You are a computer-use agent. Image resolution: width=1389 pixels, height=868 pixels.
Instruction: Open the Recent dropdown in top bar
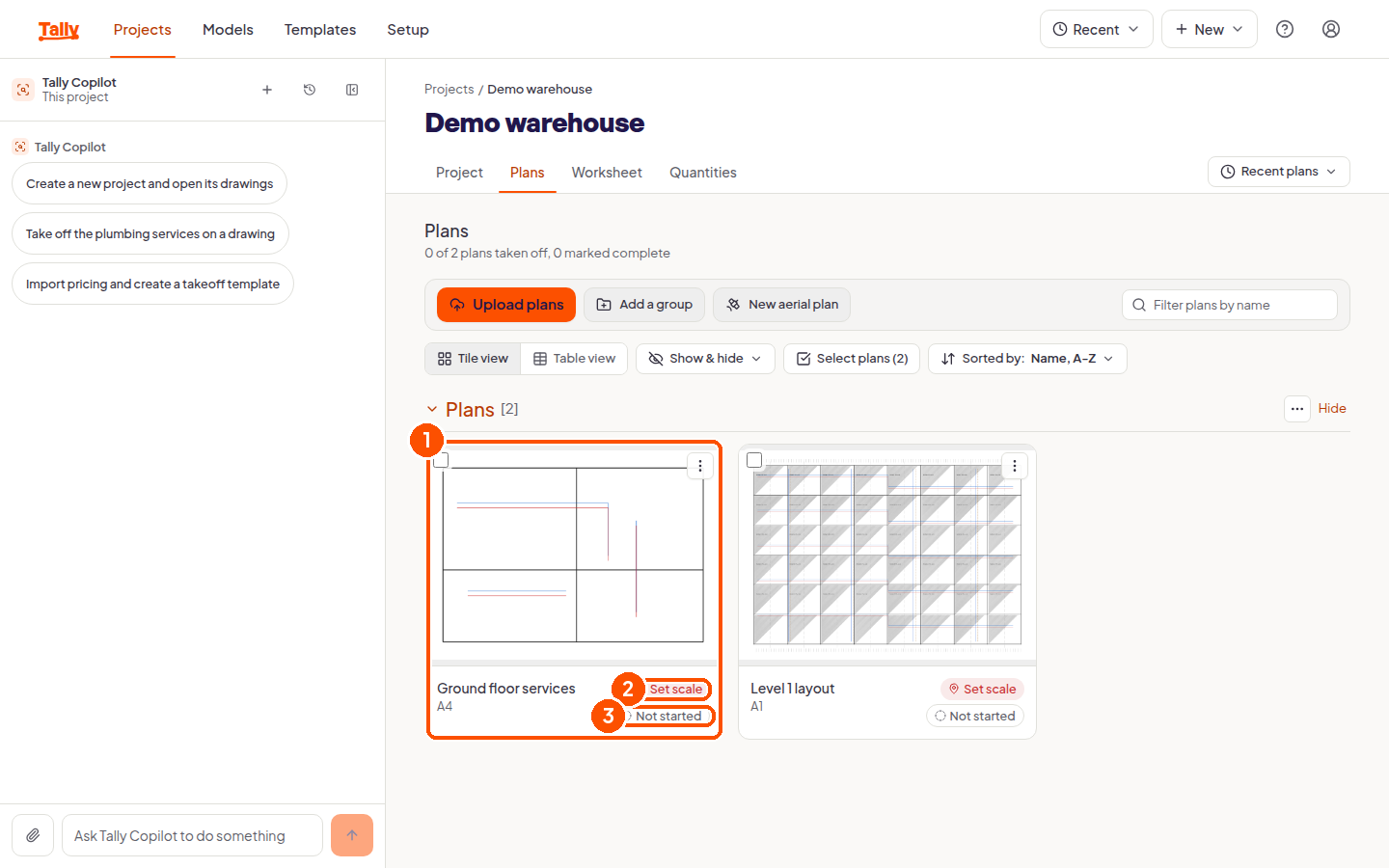(1097, 29)
